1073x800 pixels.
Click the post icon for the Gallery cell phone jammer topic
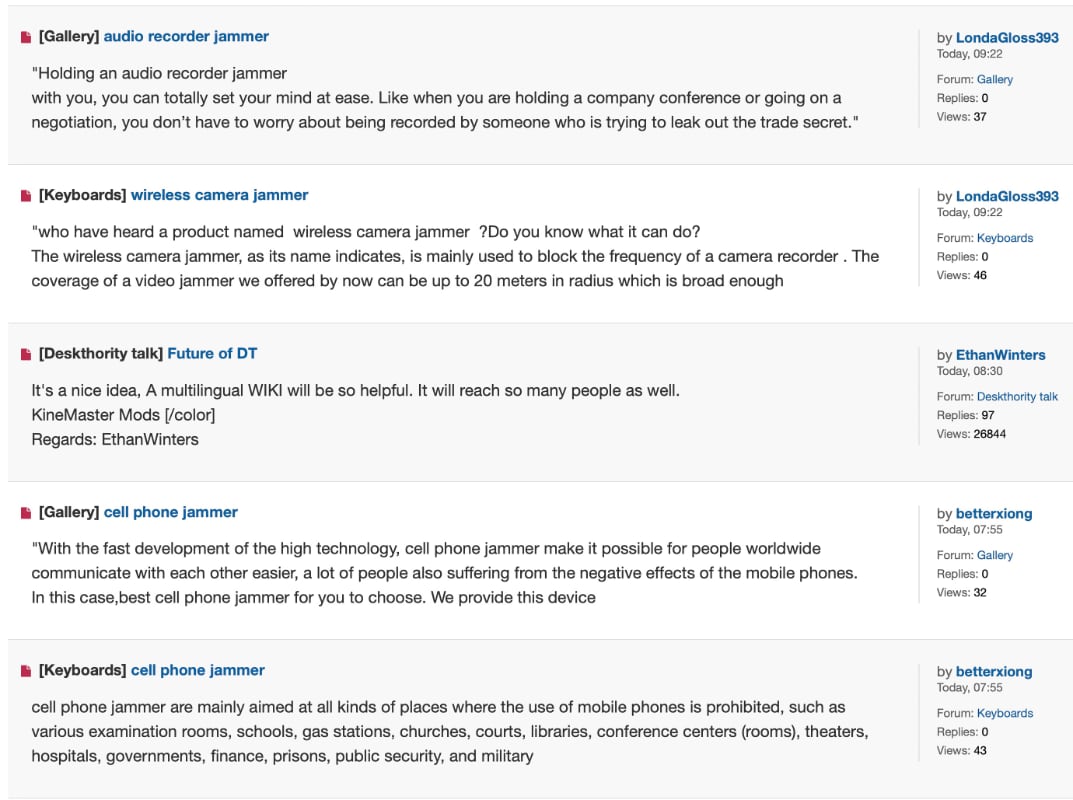coord(25,511)
